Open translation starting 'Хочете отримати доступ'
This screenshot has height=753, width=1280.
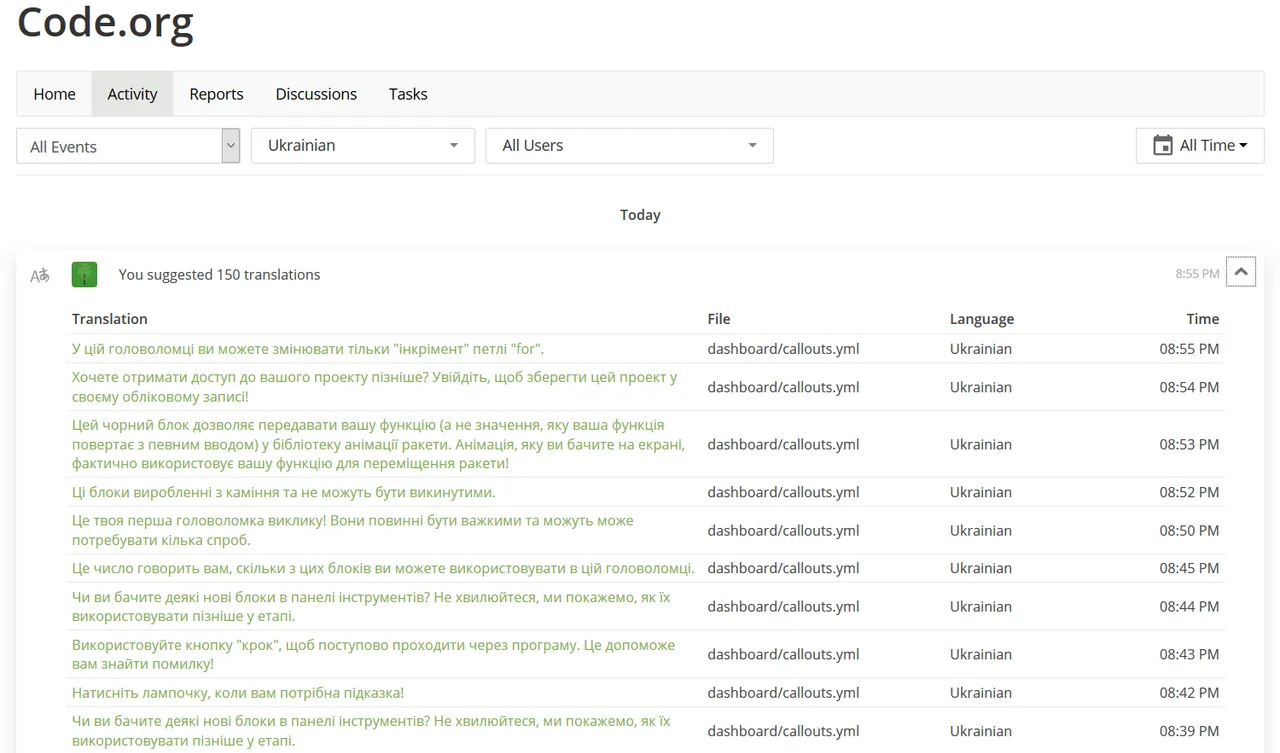pos(375,387)
